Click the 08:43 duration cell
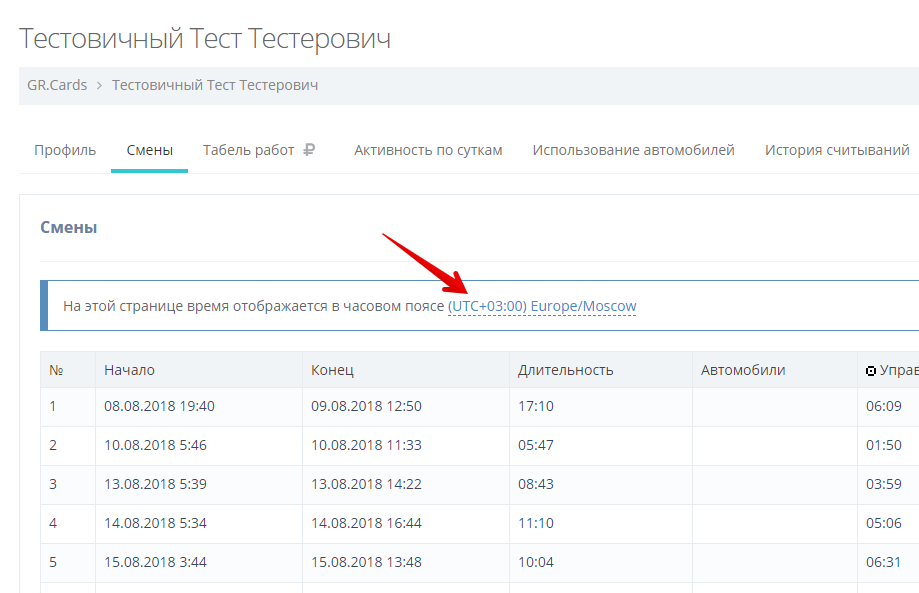The image size is (919, 593). click(536, 484)
